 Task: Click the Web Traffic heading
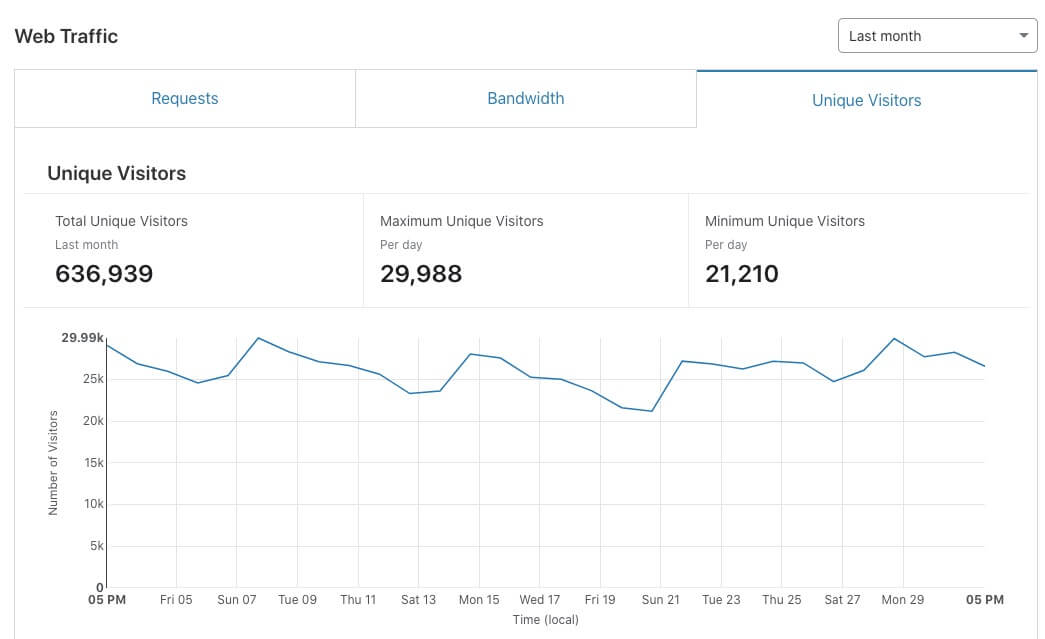click(66, 36)
